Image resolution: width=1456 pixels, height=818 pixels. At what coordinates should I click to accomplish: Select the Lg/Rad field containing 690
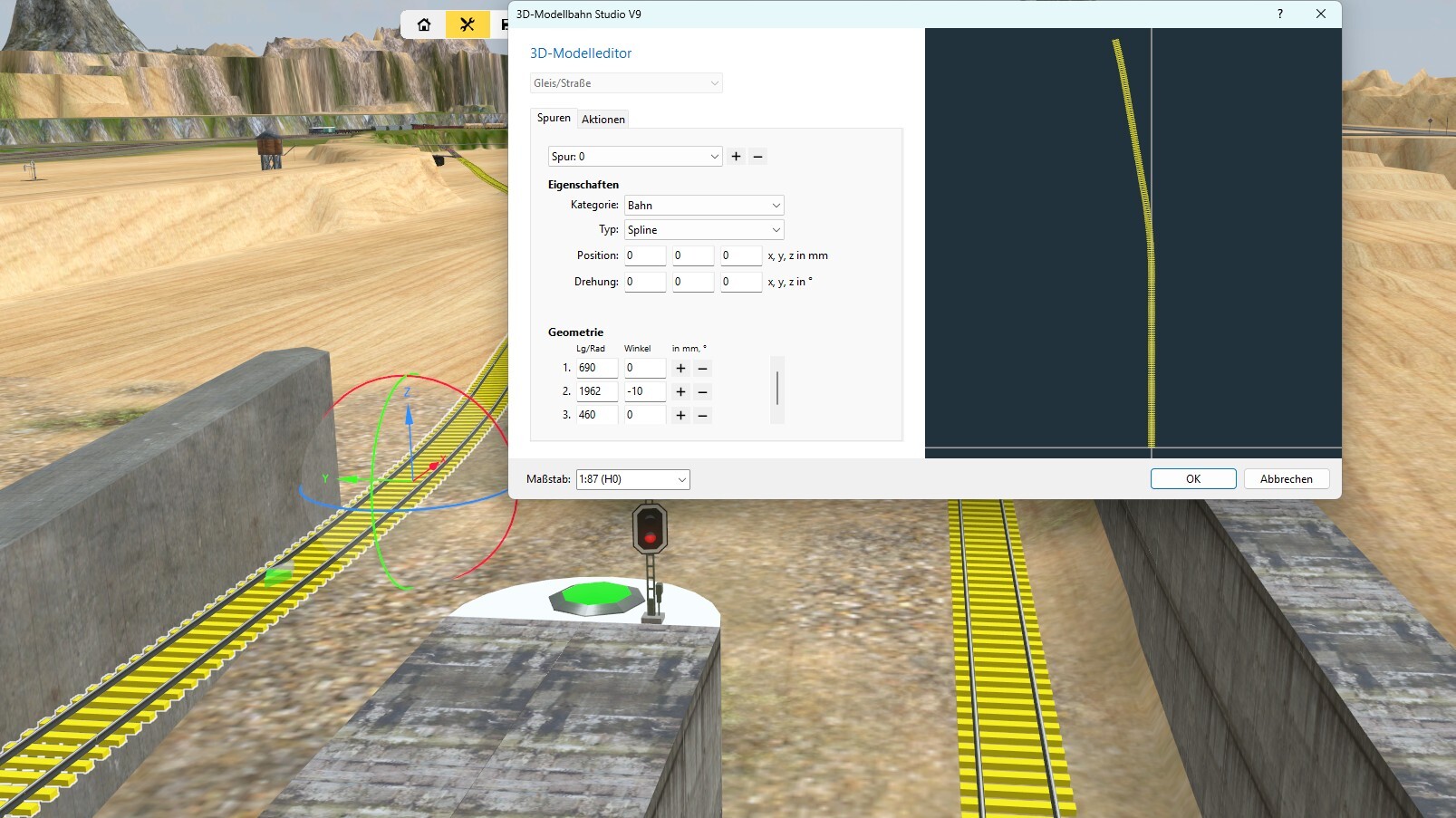[x=597, y=368]
